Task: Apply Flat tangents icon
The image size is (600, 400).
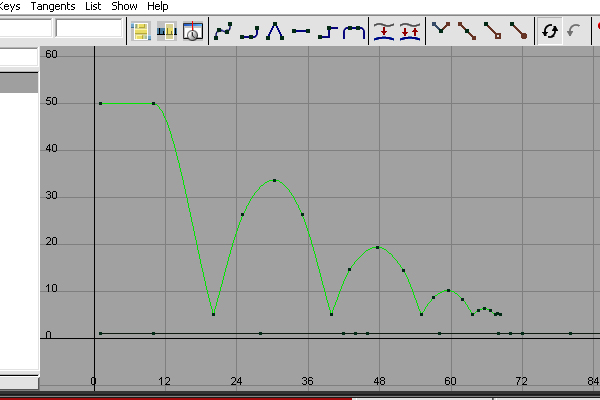Action: pos(301,31)
